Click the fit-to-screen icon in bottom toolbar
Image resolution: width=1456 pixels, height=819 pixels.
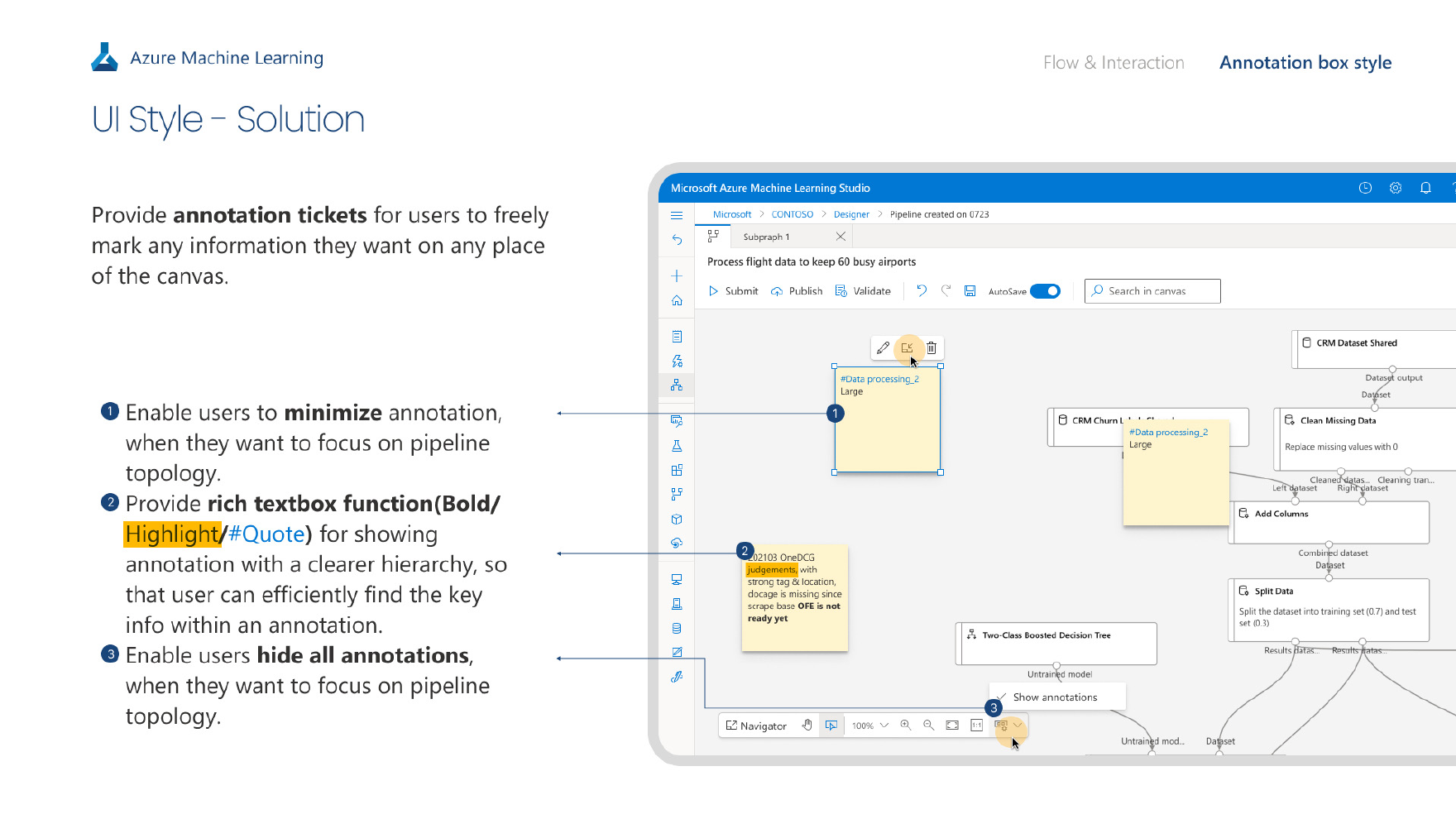[x=952, y=726]
